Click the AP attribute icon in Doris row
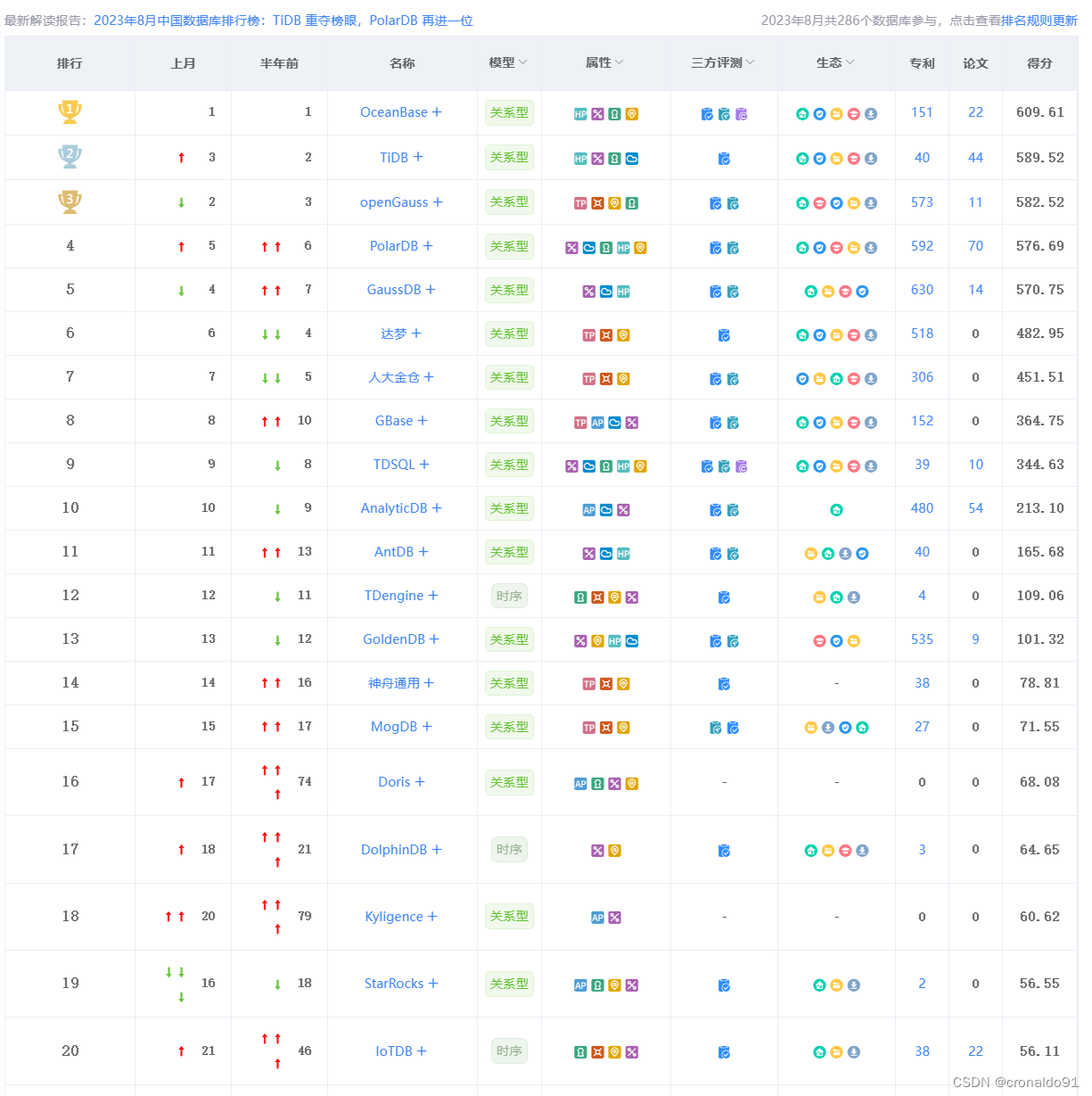The width and height of the screenshot is (1092, 1096). 580,784
